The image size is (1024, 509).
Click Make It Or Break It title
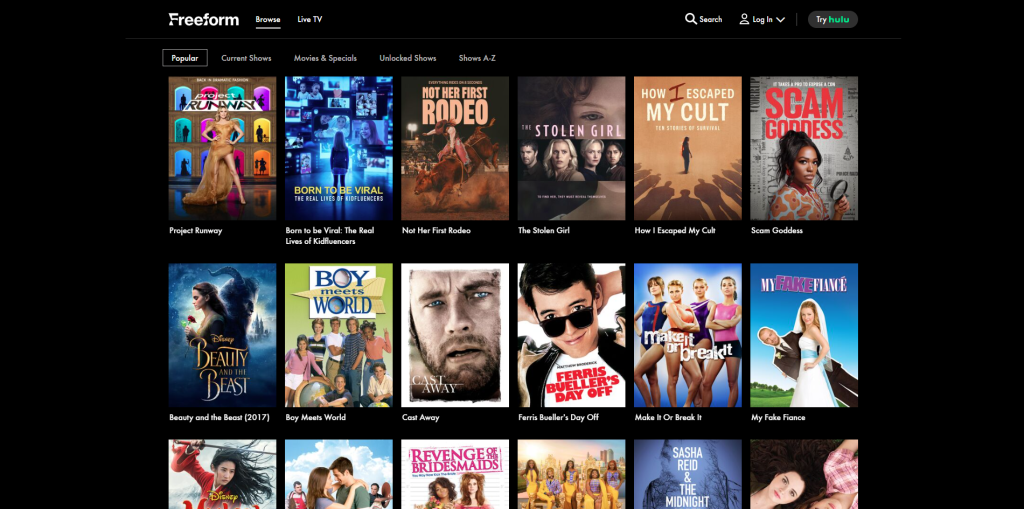(x=668, y=418)
